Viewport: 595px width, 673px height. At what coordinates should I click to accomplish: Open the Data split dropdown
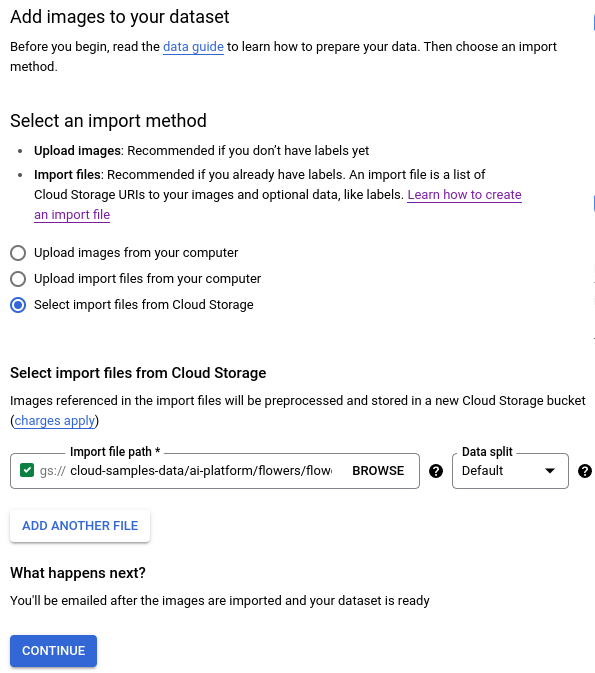pos(510,471)
